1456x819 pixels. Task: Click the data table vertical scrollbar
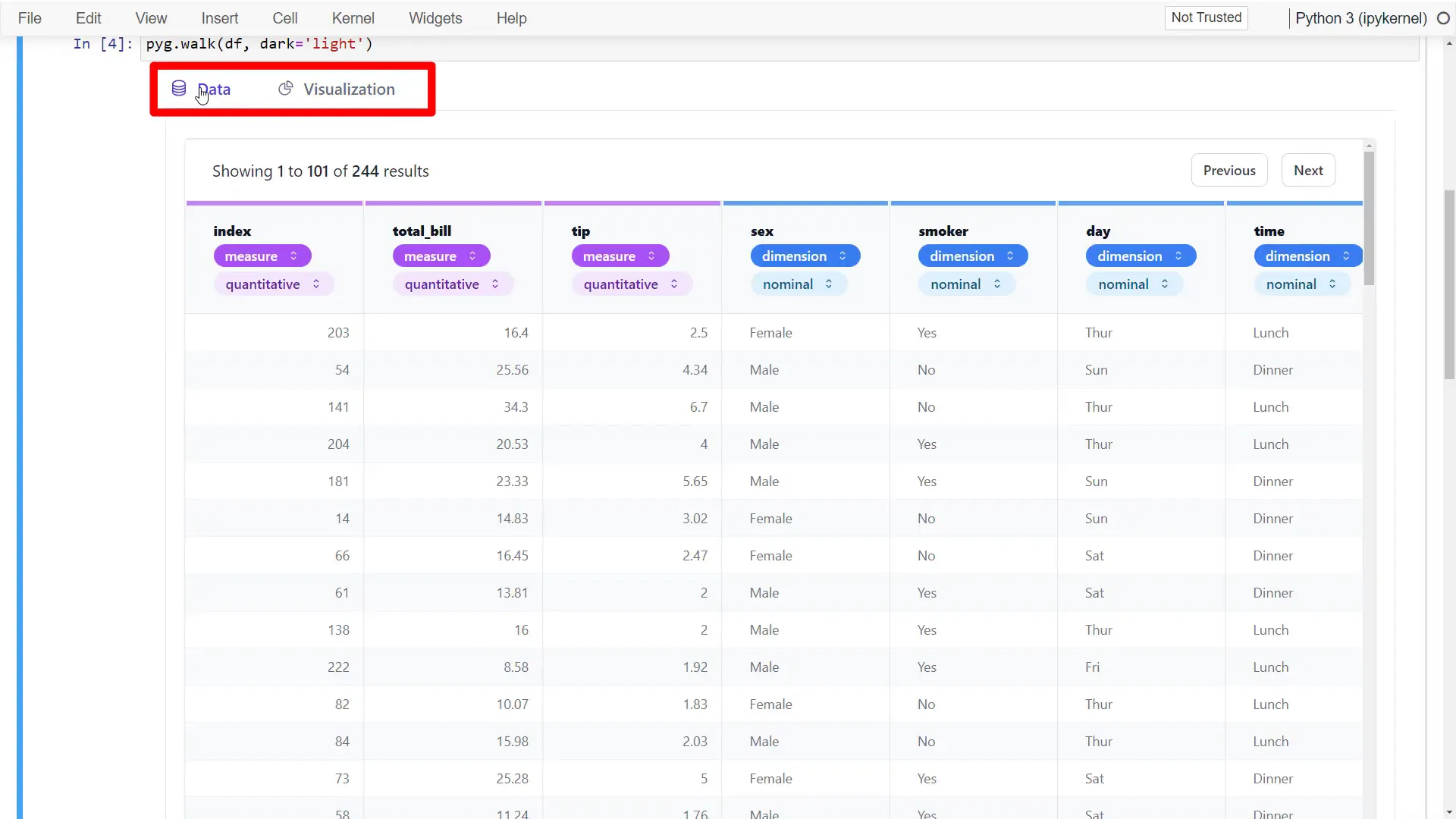(1369, 220)
